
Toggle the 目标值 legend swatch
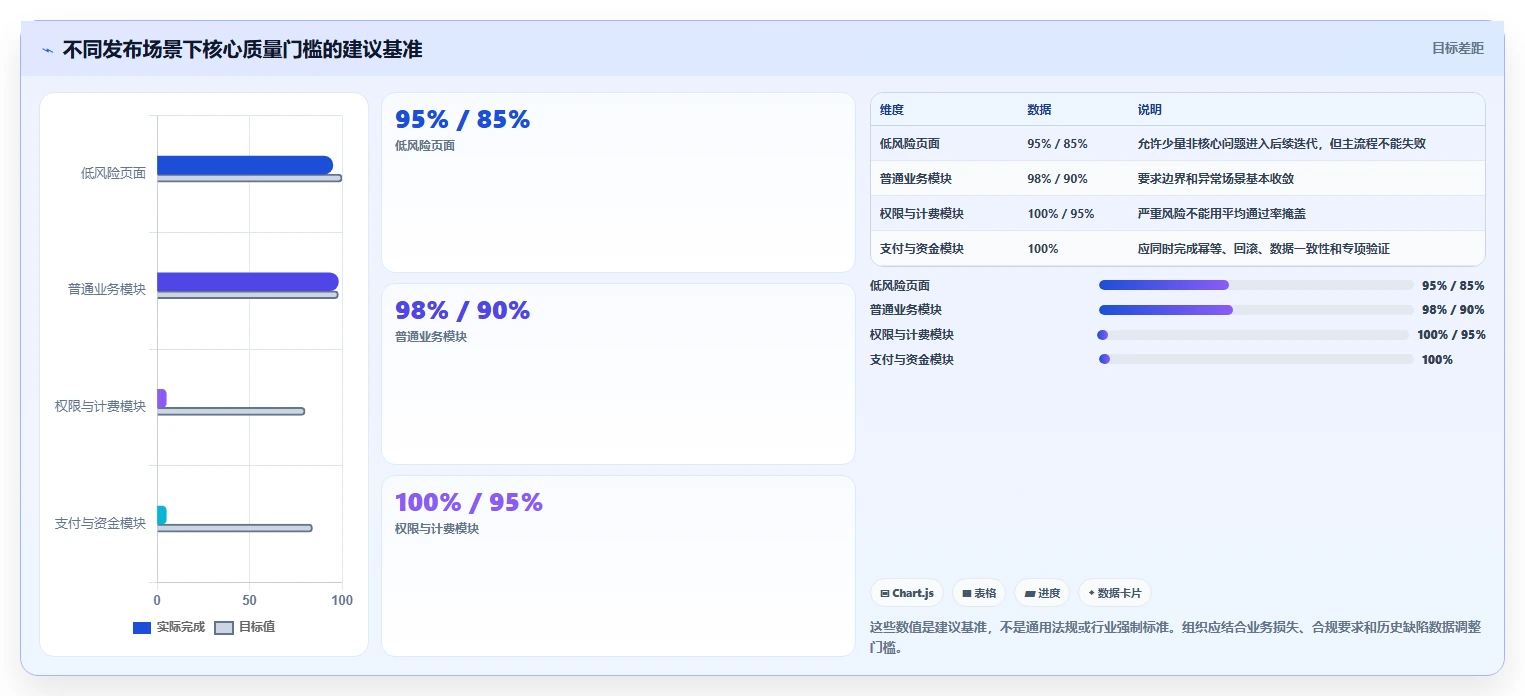[x=224, y=627]
